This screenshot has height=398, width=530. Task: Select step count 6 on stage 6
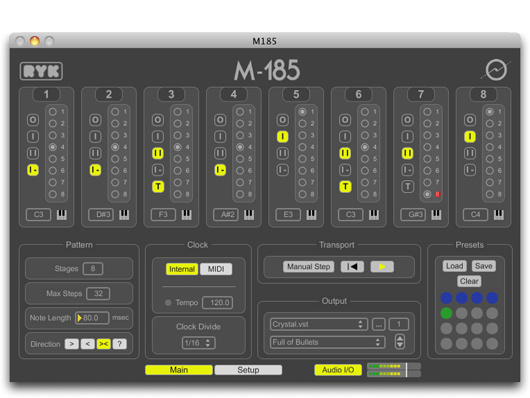tap(365, 170)
